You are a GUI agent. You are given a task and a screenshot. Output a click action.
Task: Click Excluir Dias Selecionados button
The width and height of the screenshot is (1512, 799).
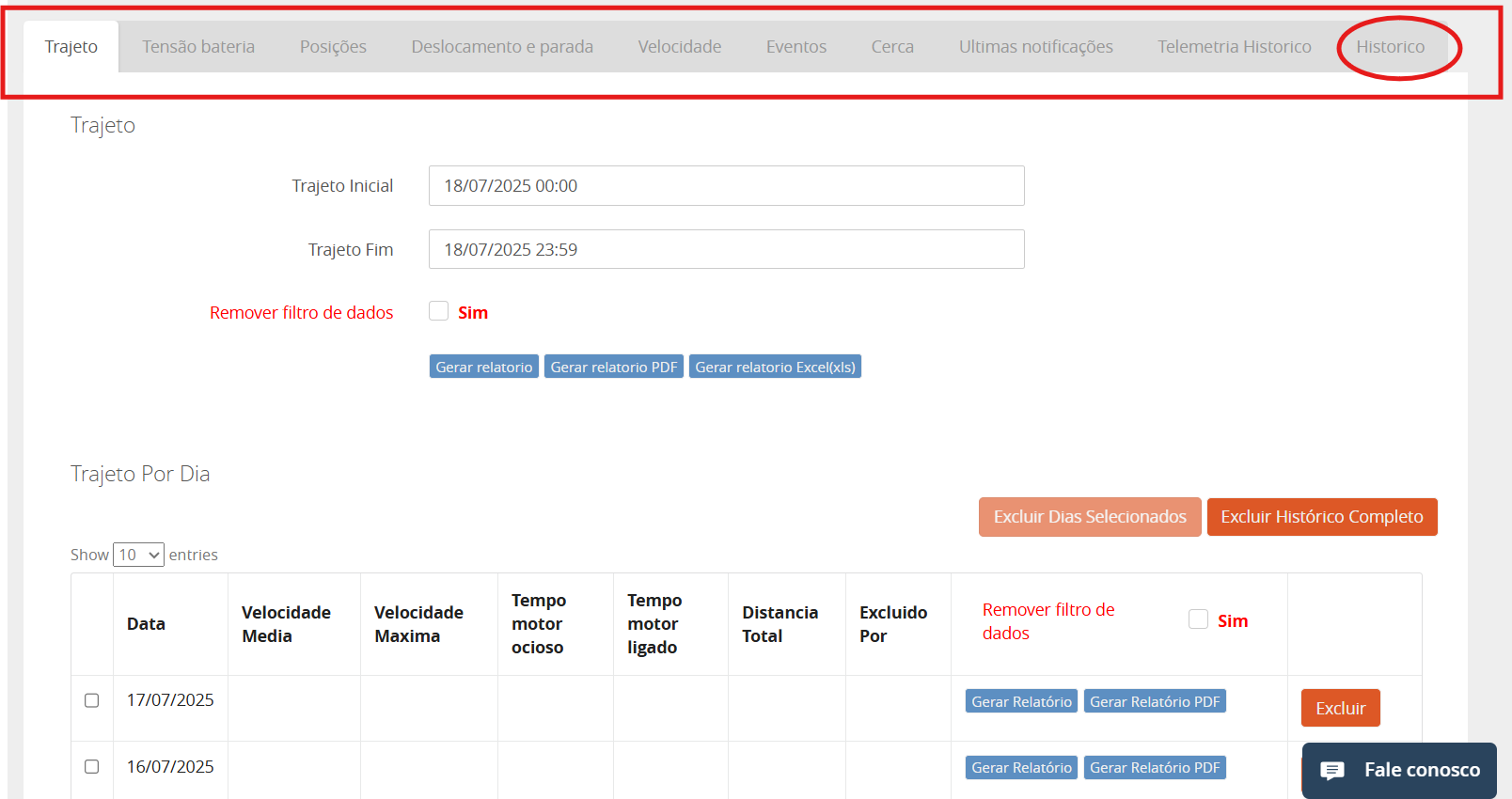pyautogui.click(x=1090, y=517)
